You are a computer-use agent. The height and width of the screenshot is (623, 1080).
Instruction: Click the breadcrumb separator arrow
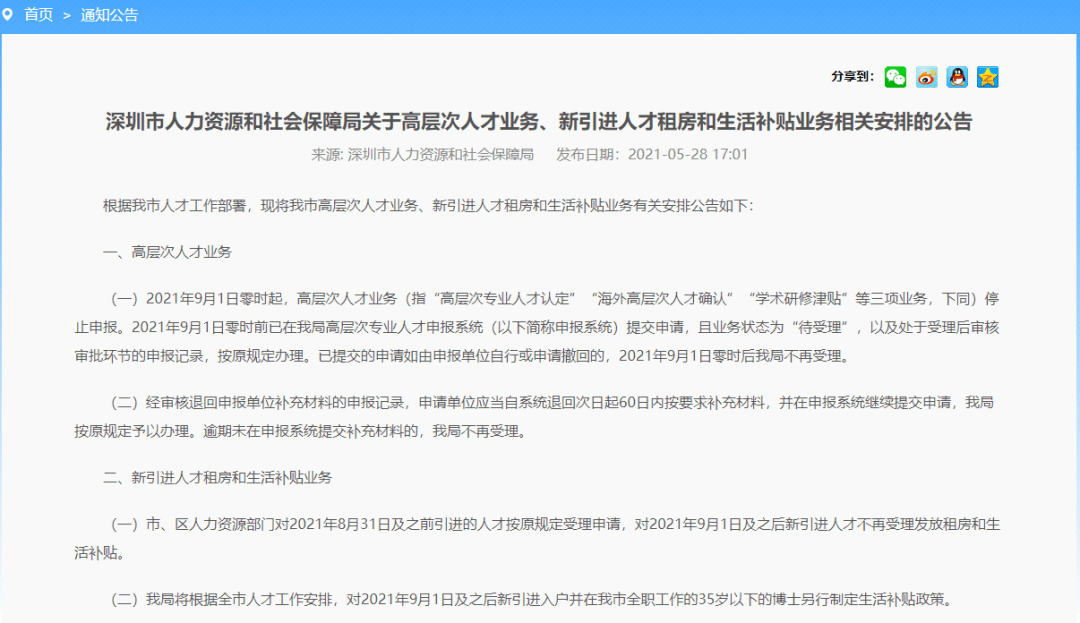pos(67,15)
